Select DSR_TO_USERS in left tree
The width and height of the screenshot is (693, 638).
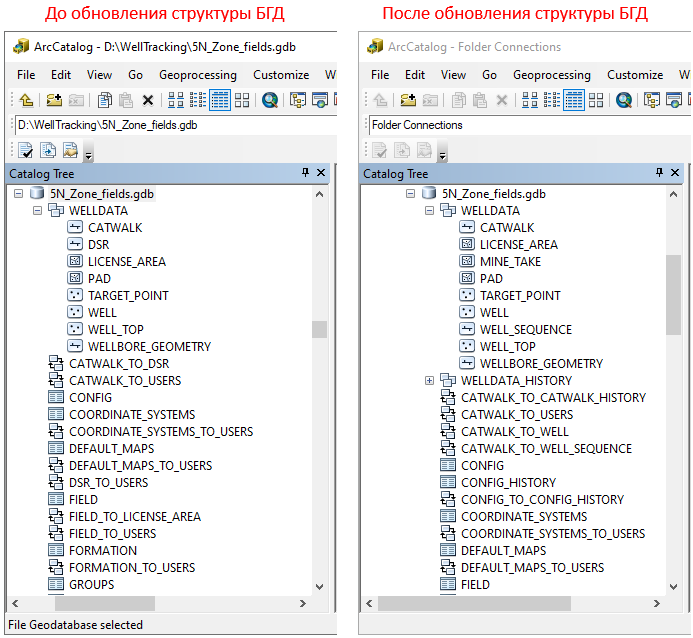(108, 483)
